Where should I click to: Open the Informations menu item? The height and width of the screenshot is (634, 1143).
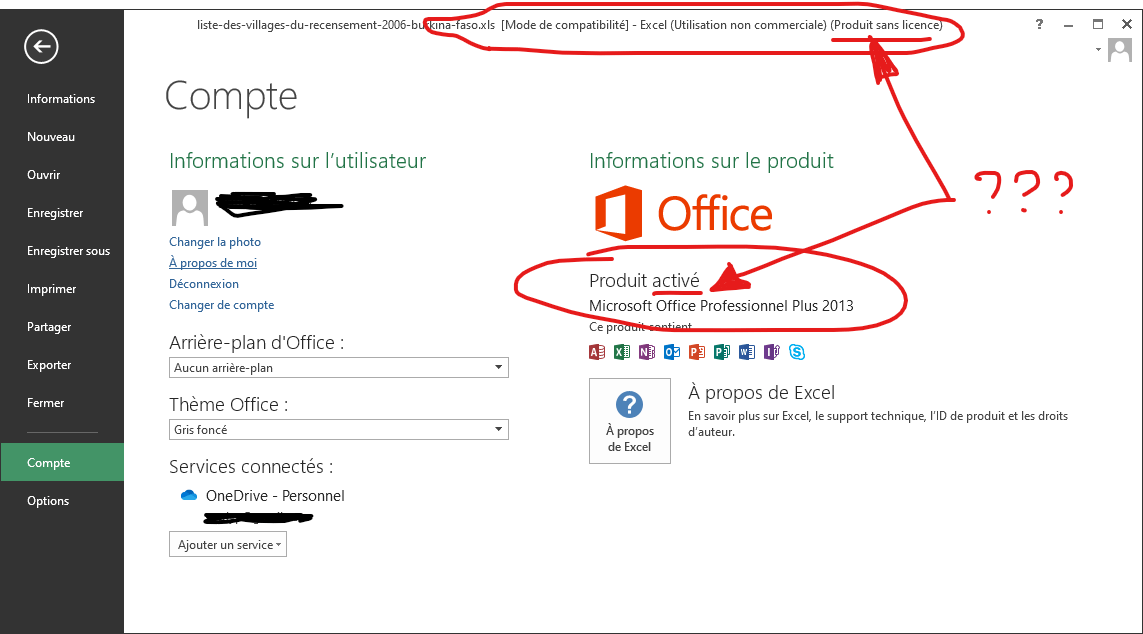tap(61, 98)
